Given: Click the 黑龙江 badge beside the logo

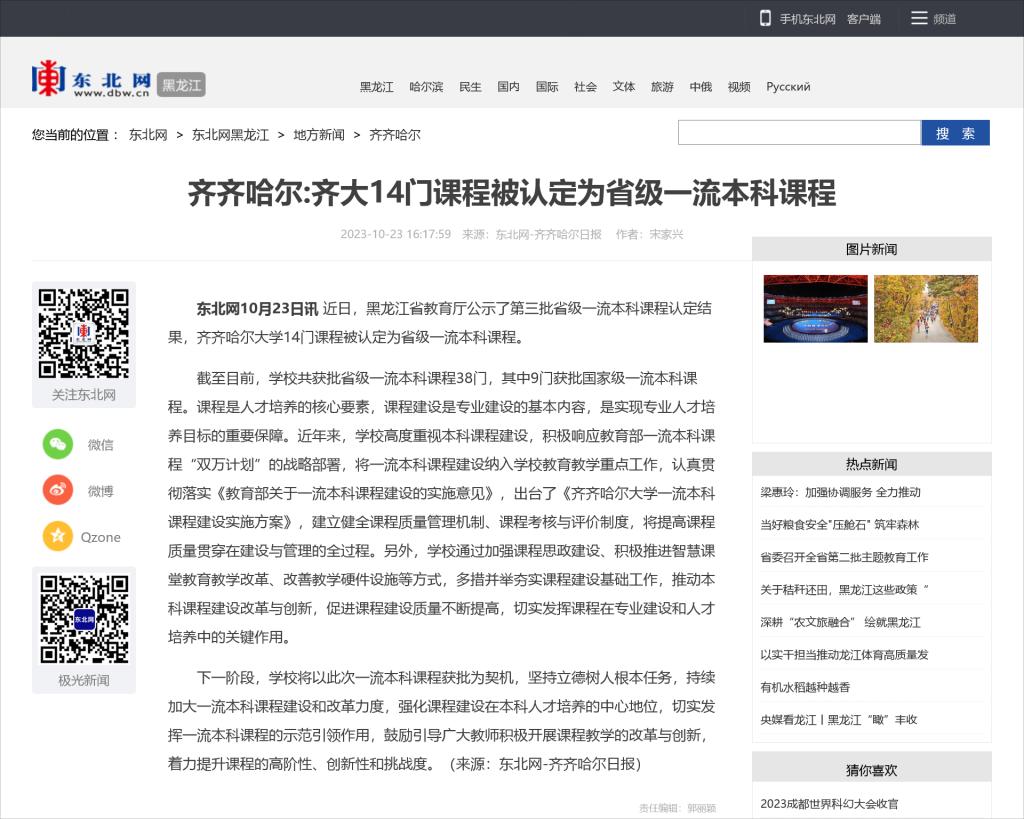Looking at the screenshot, I should click(x=181, y=85).
